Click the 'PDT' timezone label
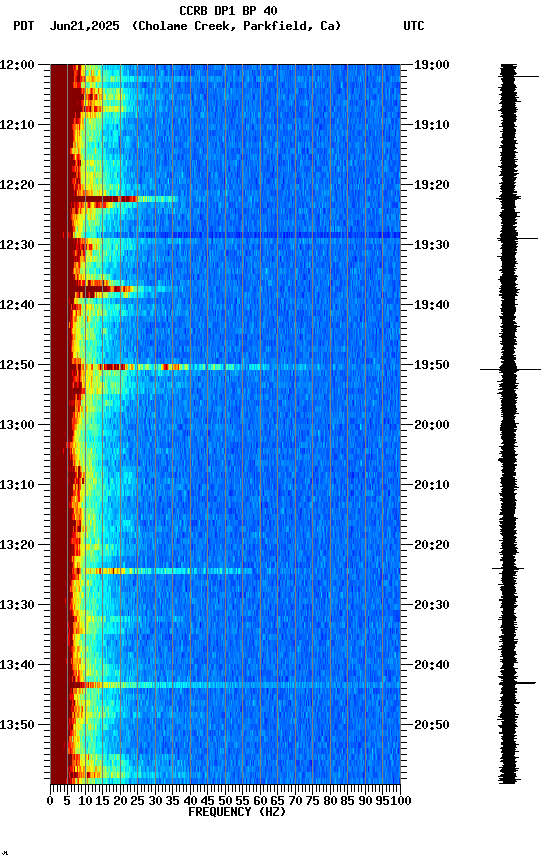This screenshot has height=864, width=552. click(24, 26)
